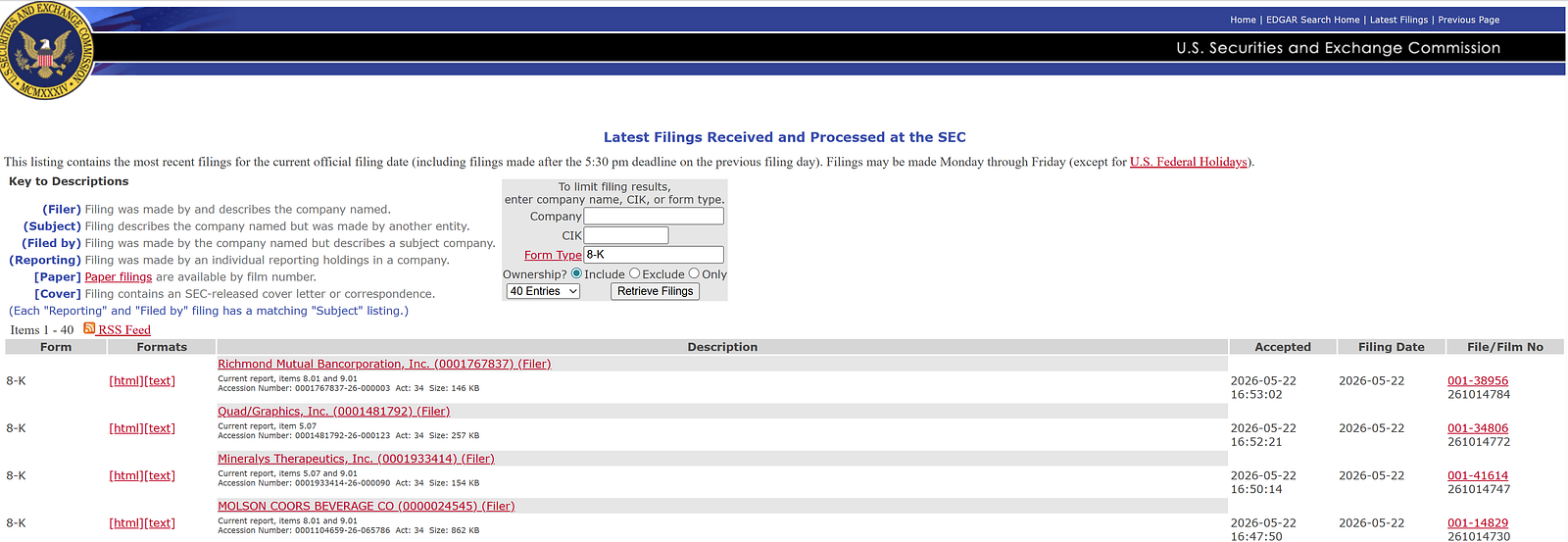Focus the Company input field
This screenshot has height=542, width=1568.
coord(654,216)
